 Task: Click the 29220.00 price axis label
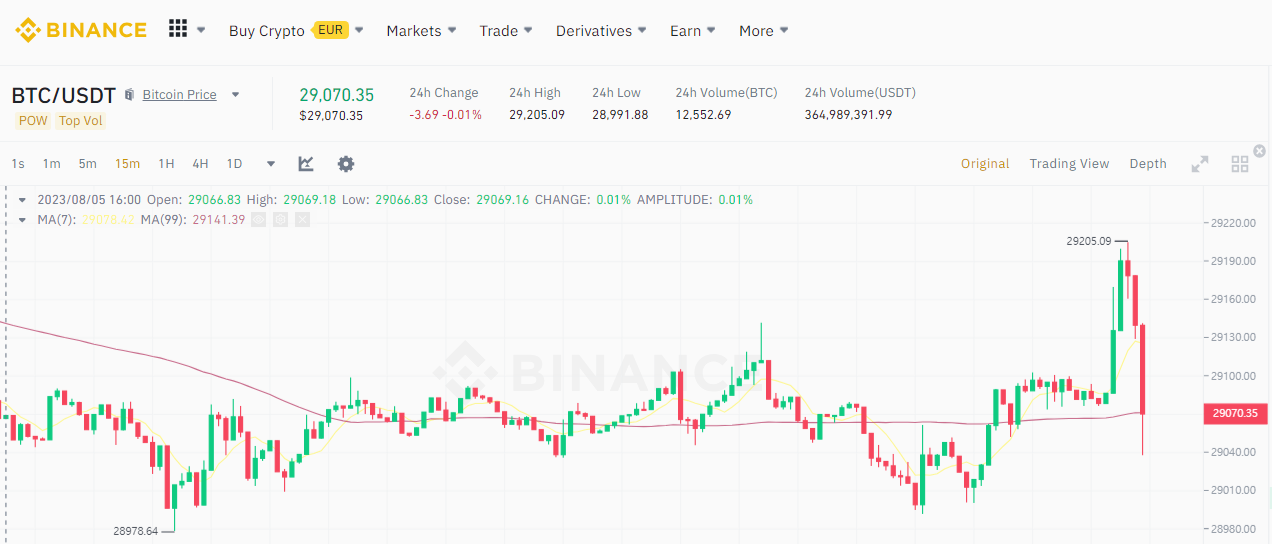tap(1233, 223)
